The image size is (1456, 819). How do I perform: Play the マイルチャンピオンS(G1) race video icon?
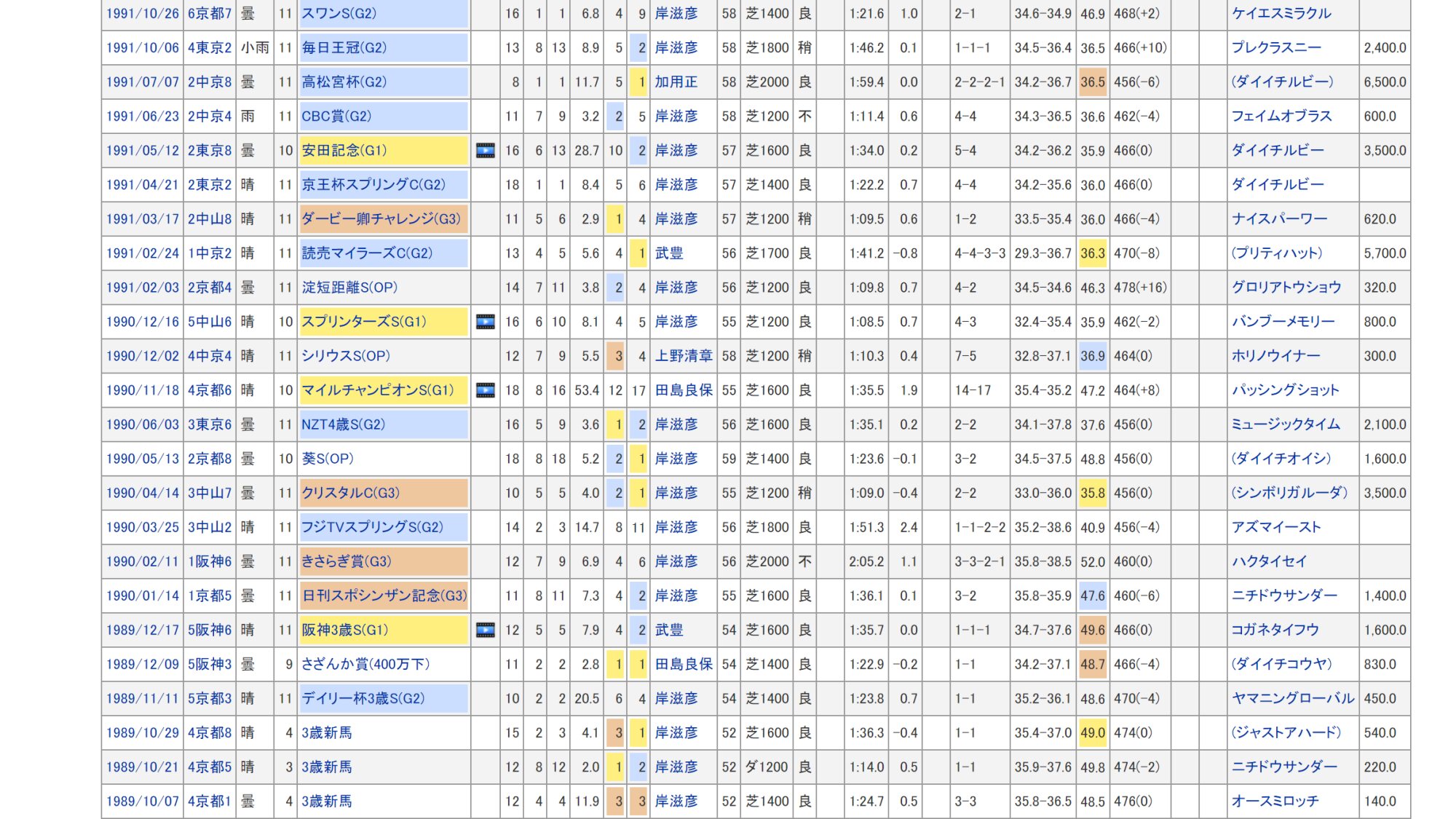click(x=485, y=390)
